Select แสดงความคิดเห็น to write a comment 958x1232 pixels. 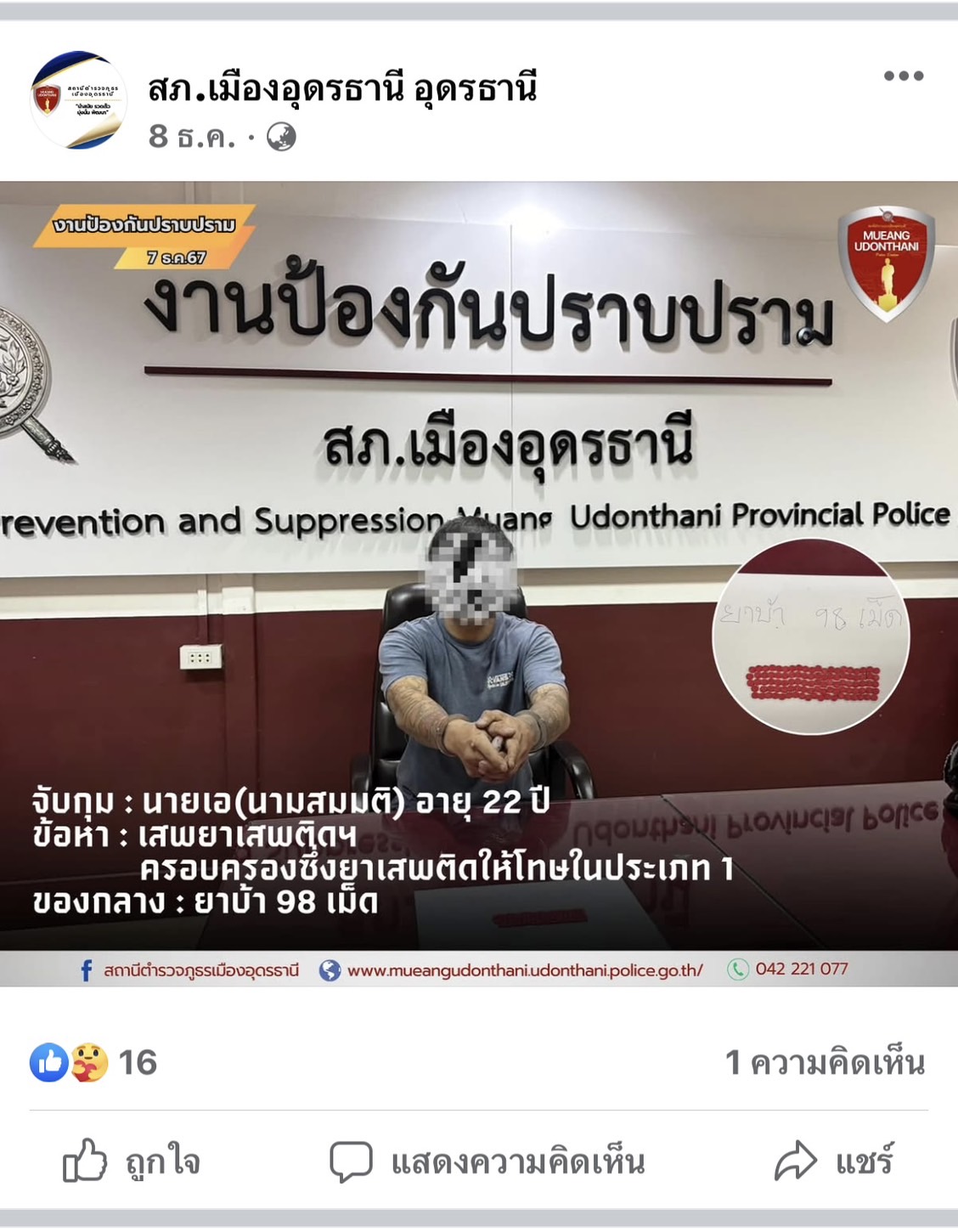[x=518, y=1161]
